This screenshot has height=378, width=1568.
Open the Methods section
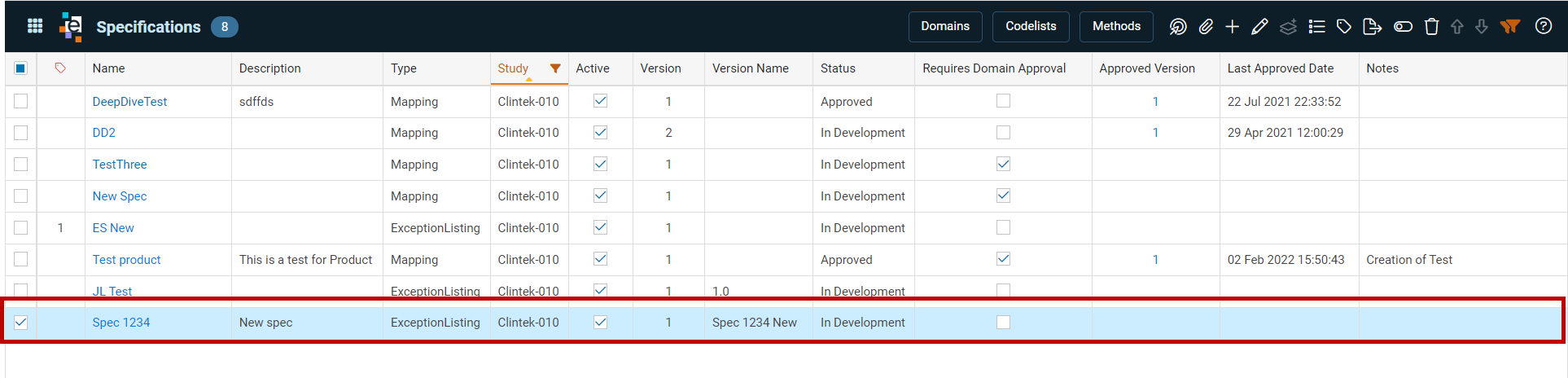pos(1116,26)
